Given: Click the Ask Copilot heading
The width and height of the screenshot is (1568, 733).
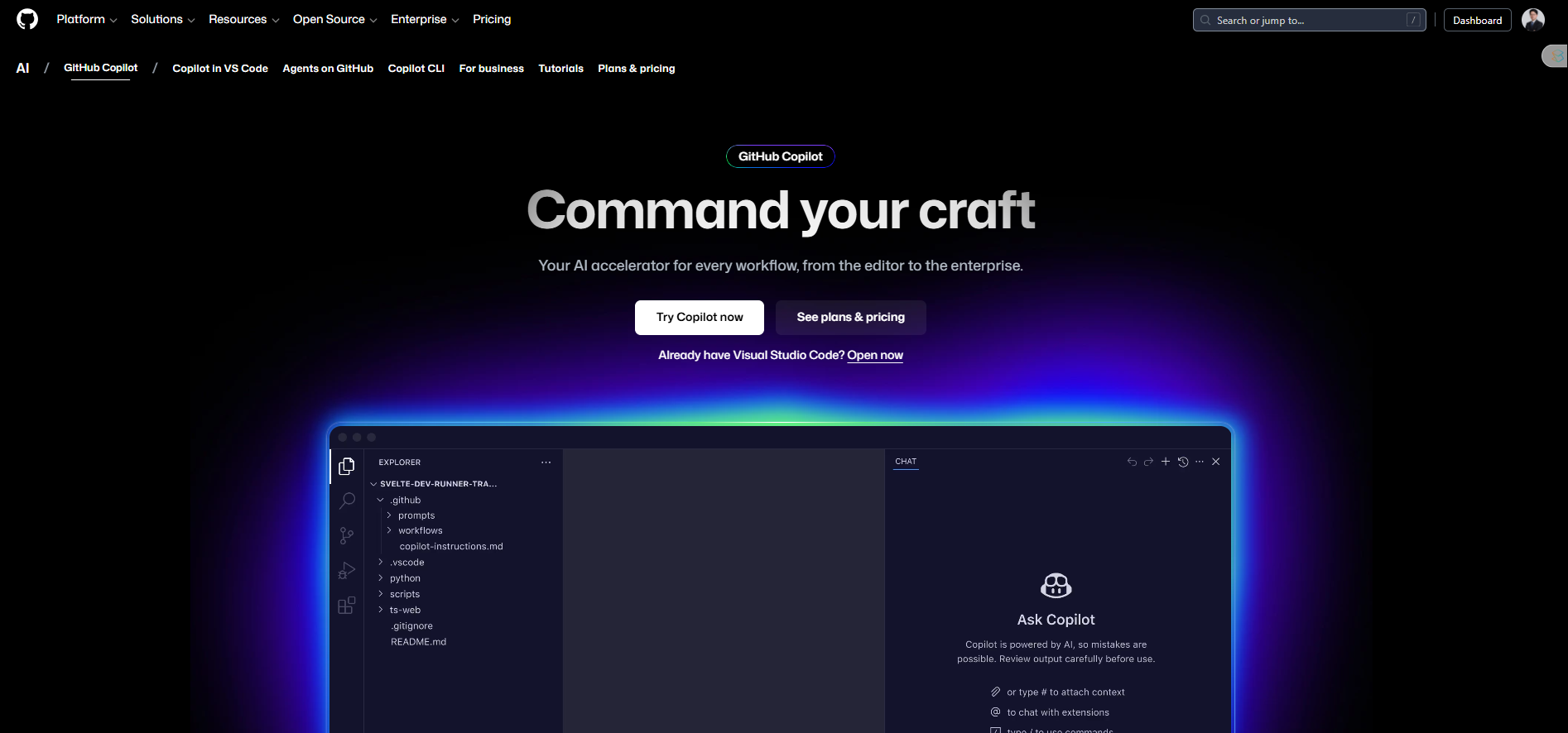Looking at the screenshot, I should (x=1056, y=620).
